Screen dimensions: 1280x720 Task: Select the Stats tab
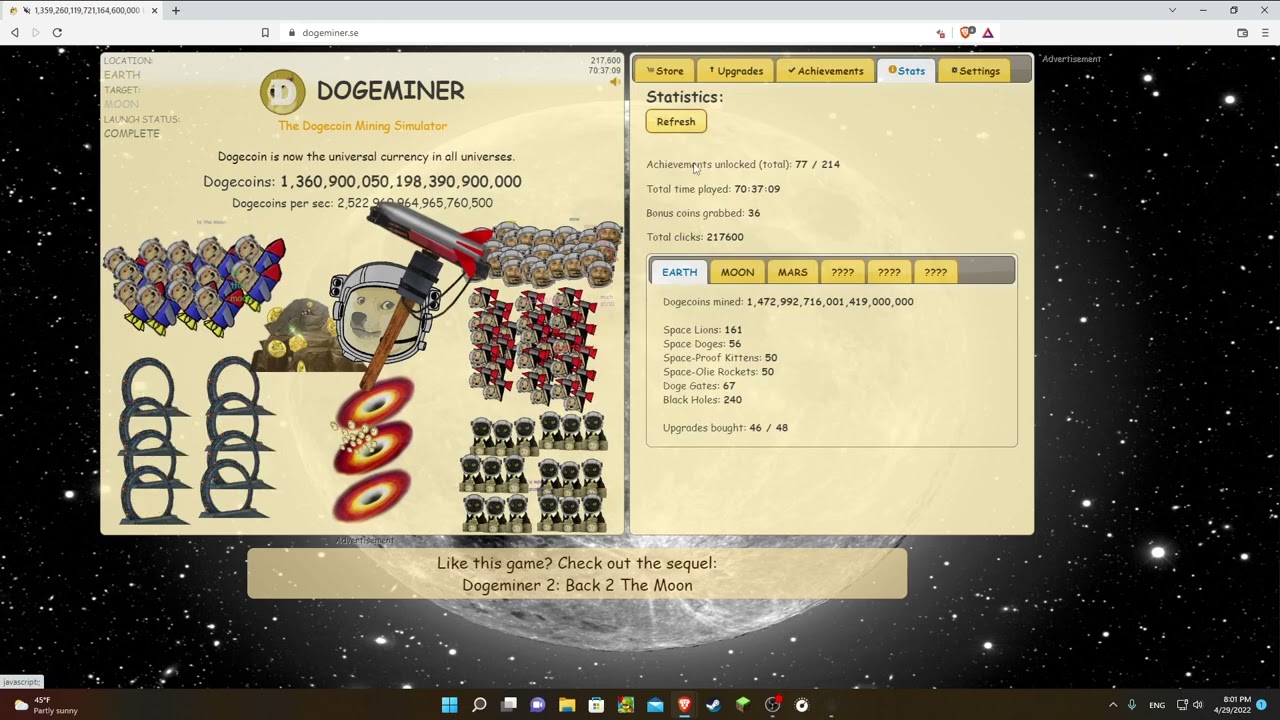click(906, 71)
